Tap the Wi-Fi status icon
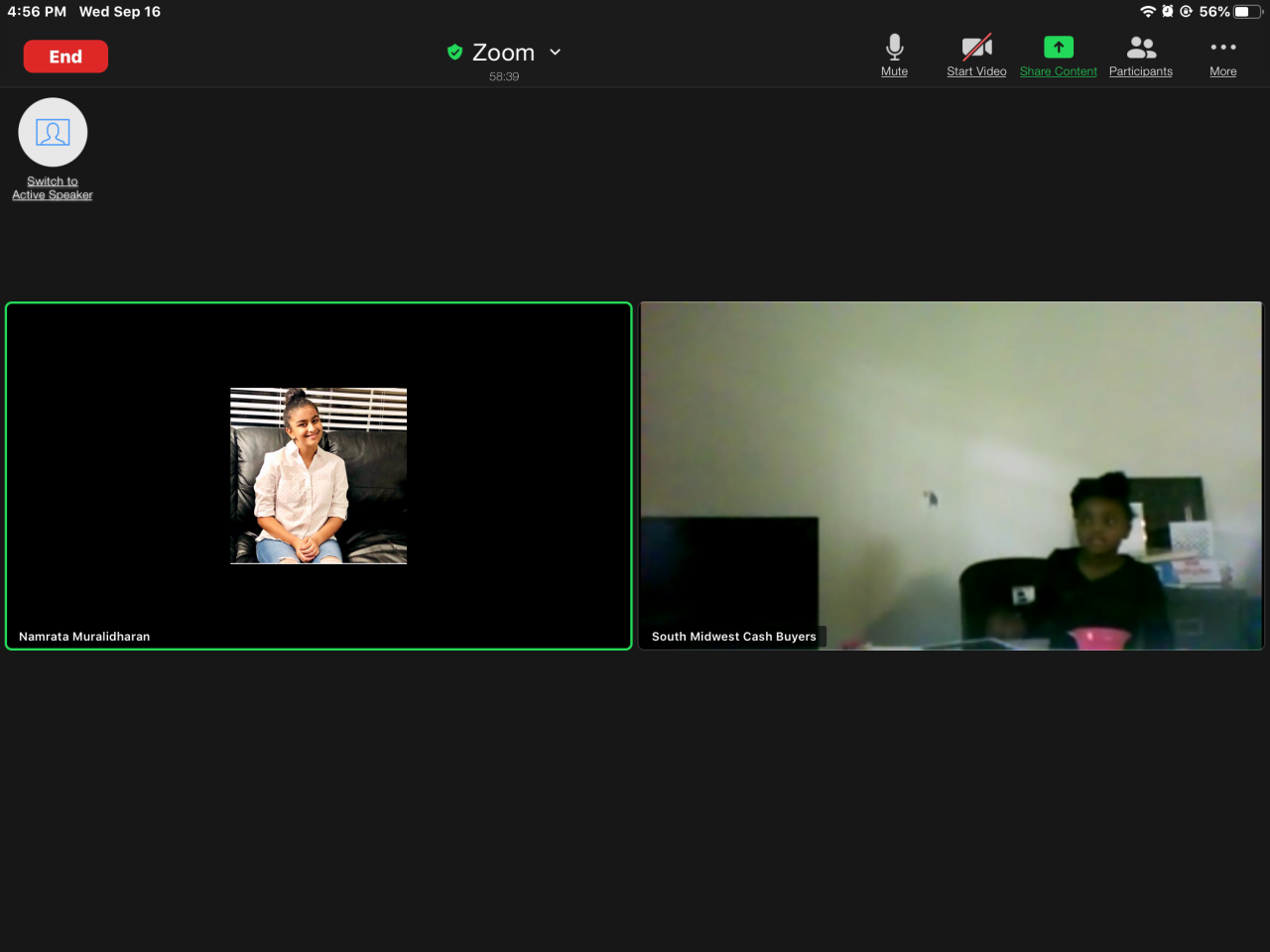 (1148, 12)
